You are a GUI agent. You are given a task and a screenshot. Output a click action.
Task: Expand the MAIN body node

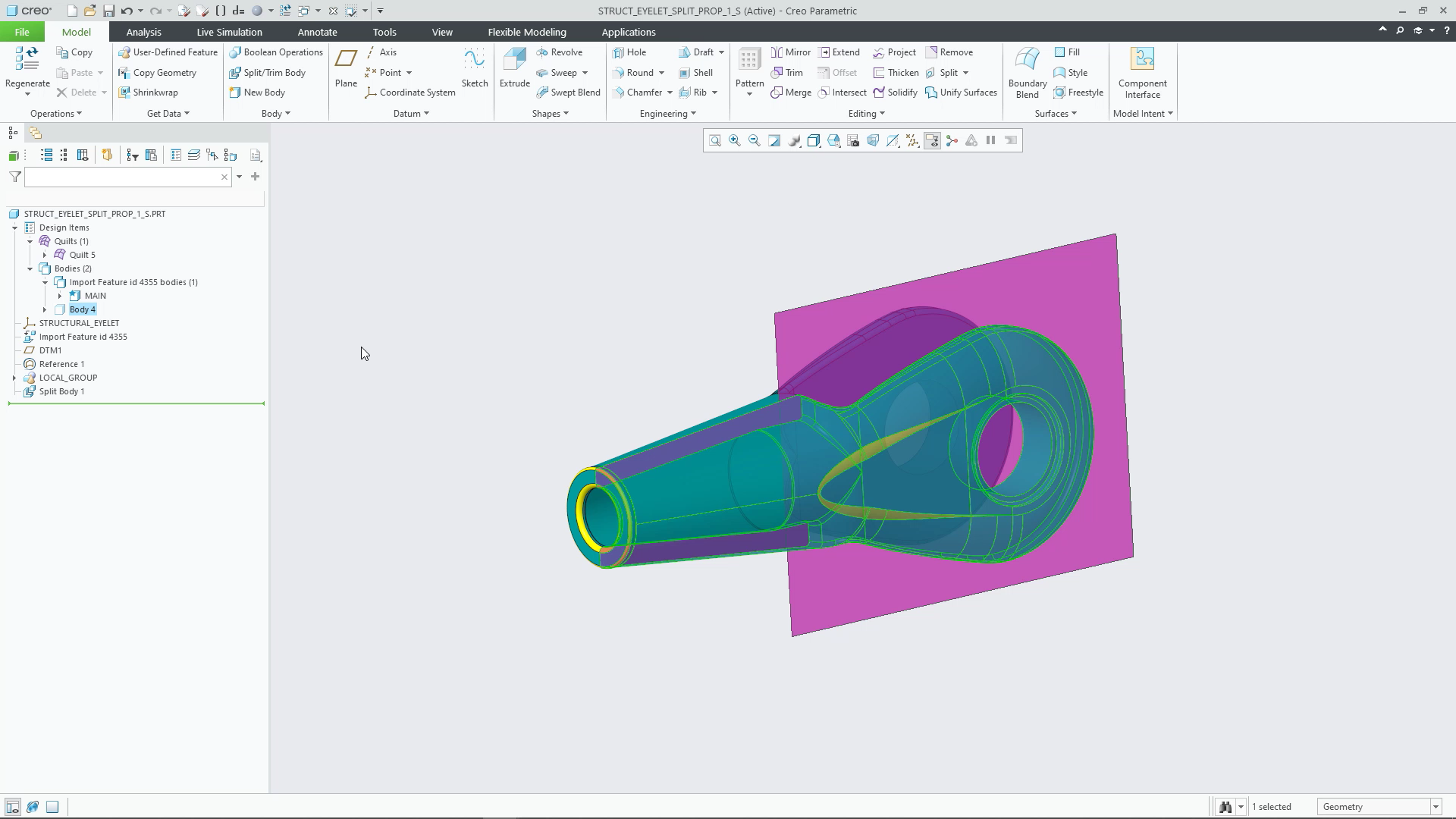tap(60, 296)
